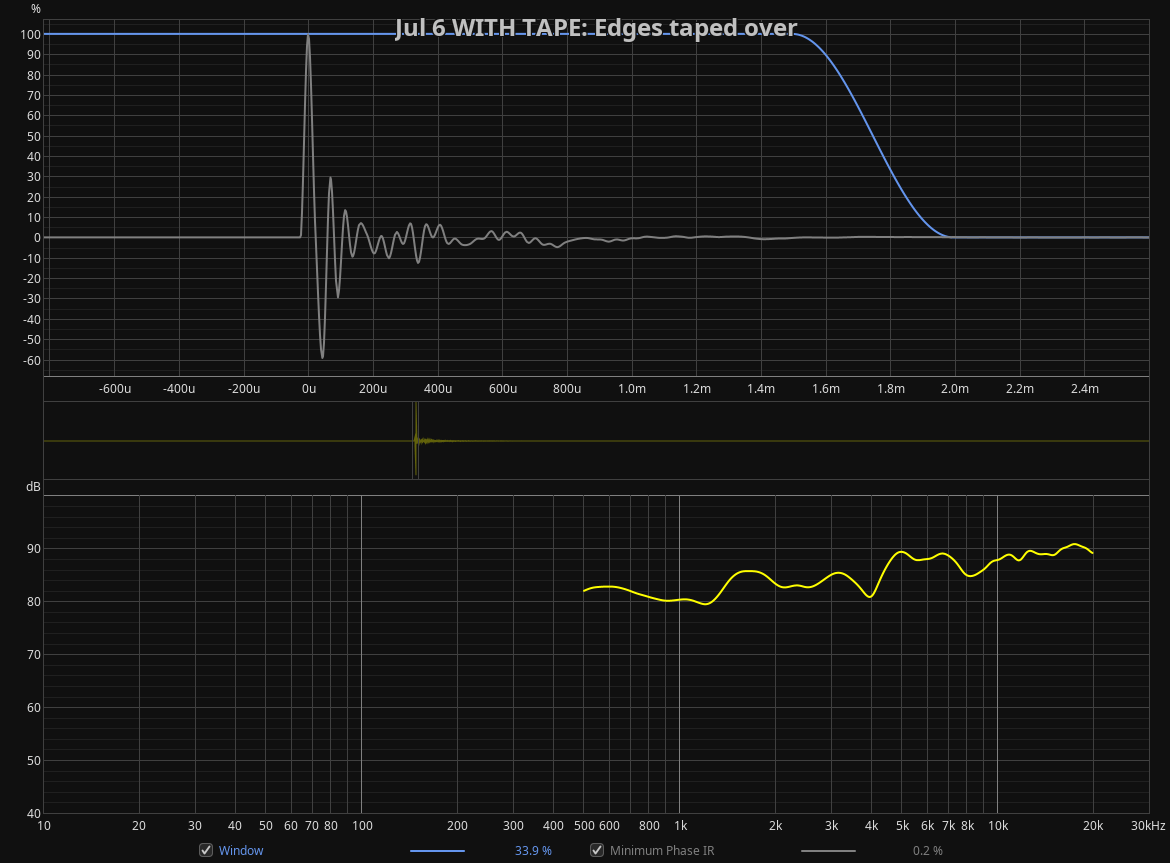Image resolution: width=1170 pixels, height=863 pixels.
Task: Click the 1.0m time axis label
Action: [x=631, y=389]
